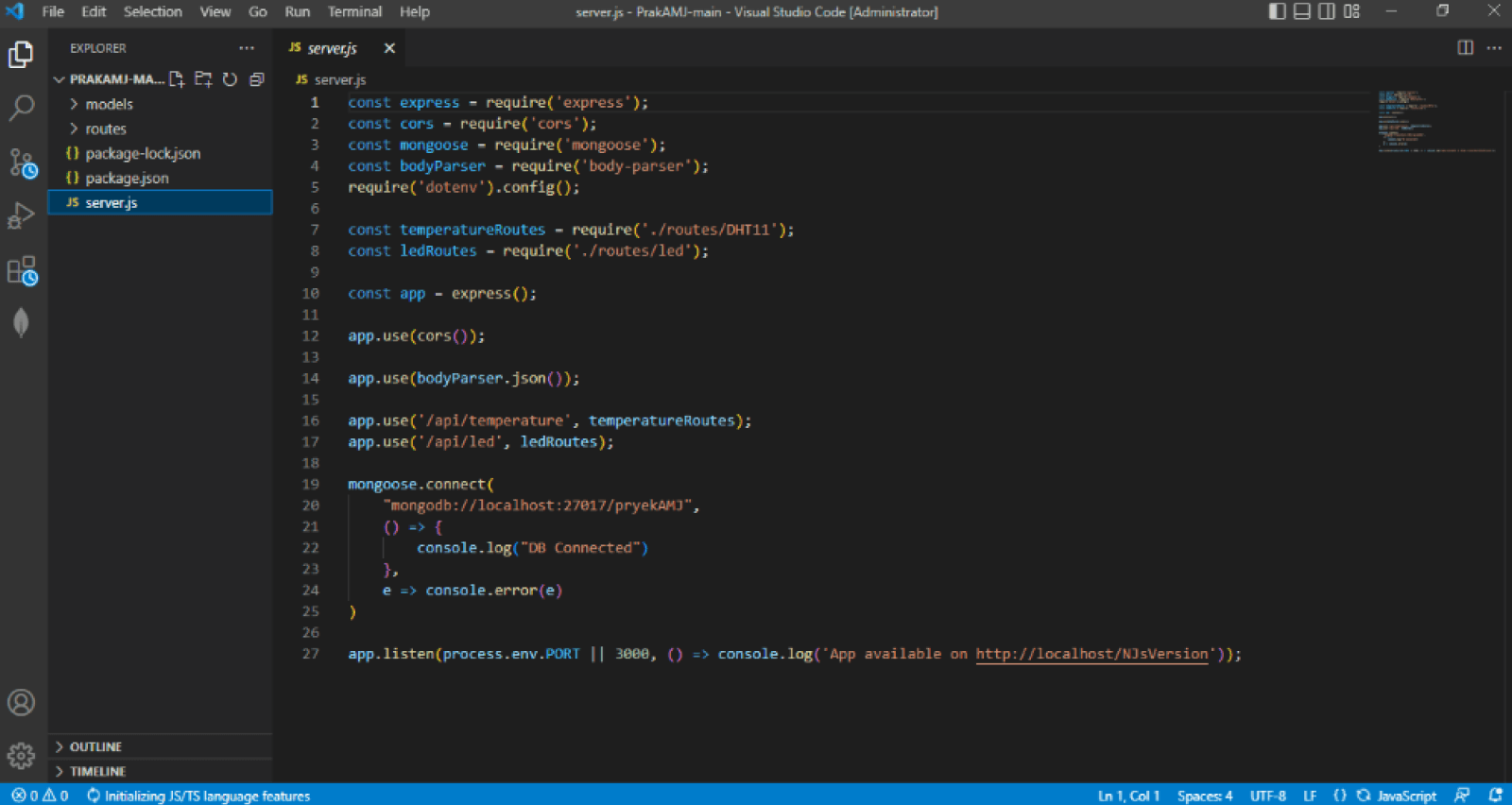Open the Run menu
Screen dimensions: 1512x805
click(x=298, y=11)
